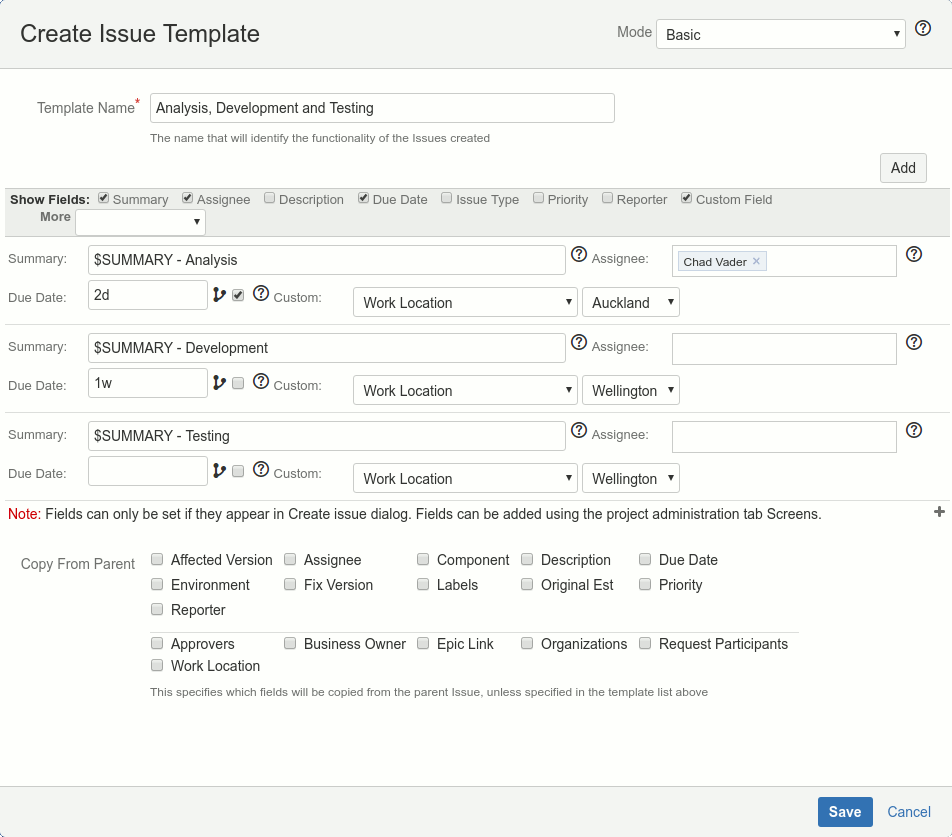Viewport: 952px width, 837px height.
Task: Enable Reporter show field checkbox
Action: (x=608, y=198)
